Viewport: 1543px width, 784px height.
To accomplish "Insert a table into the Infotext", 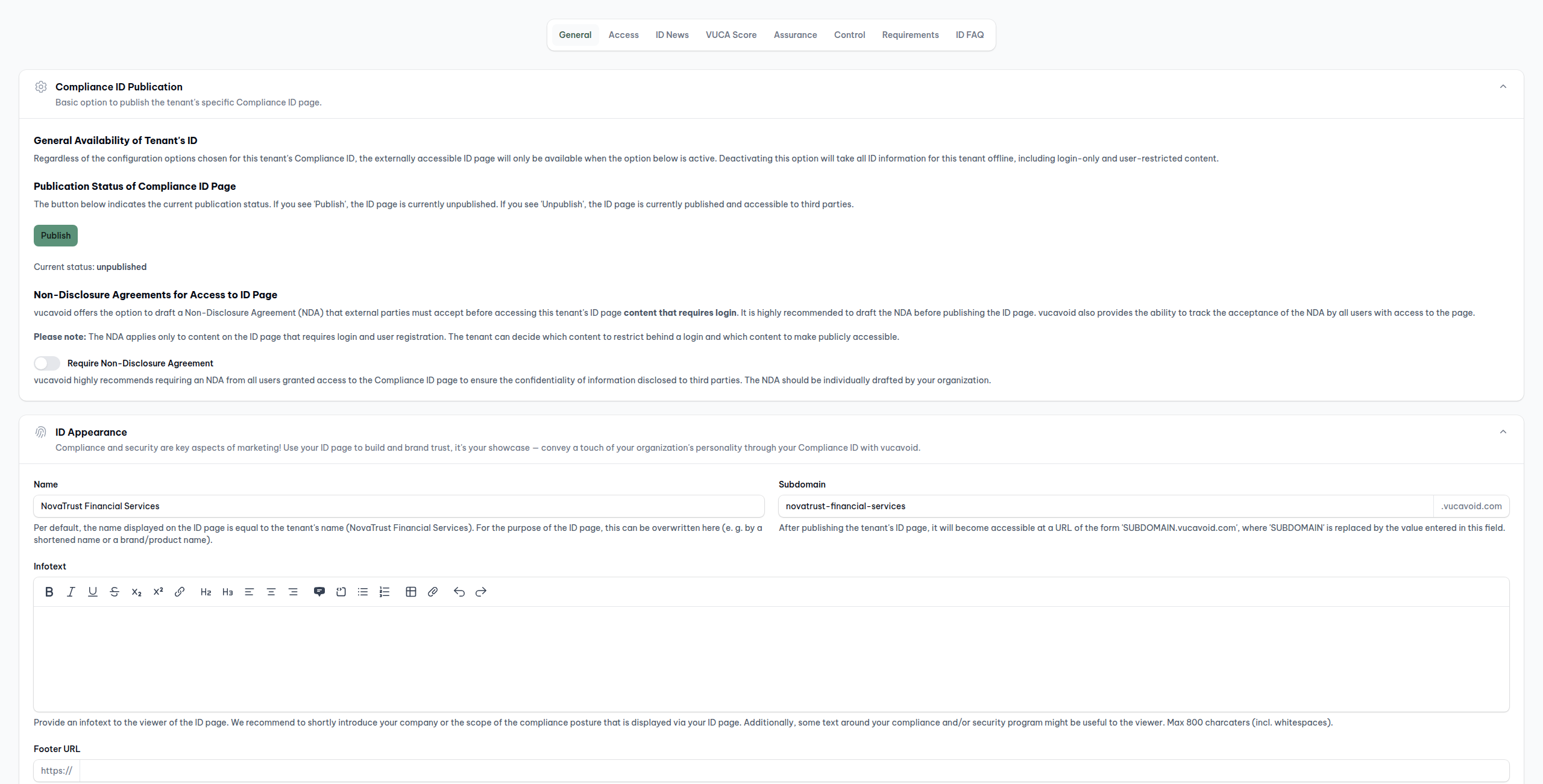I will point(411,592).
